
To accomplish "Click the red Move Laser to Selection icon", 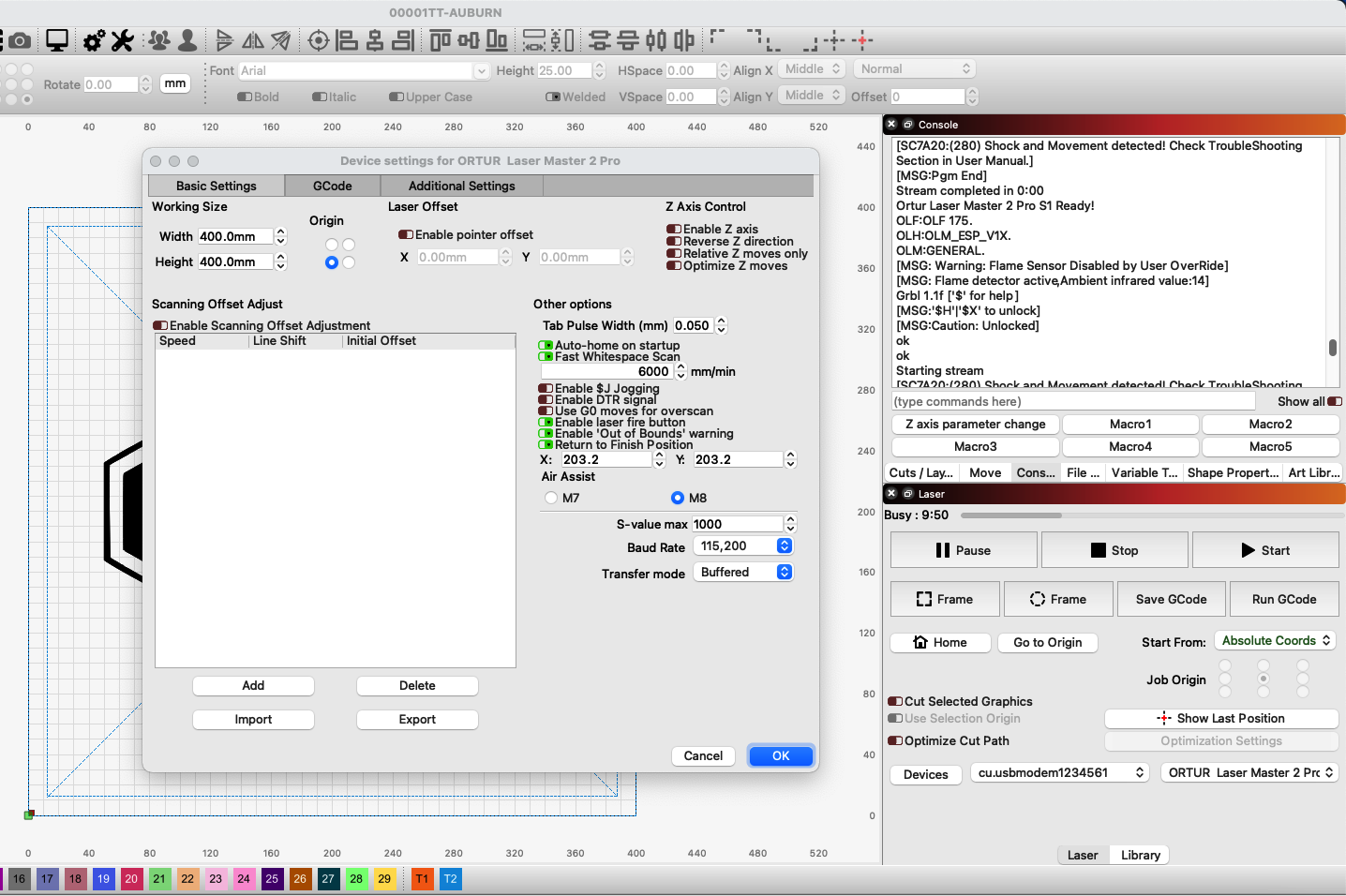I will (863, 40).
